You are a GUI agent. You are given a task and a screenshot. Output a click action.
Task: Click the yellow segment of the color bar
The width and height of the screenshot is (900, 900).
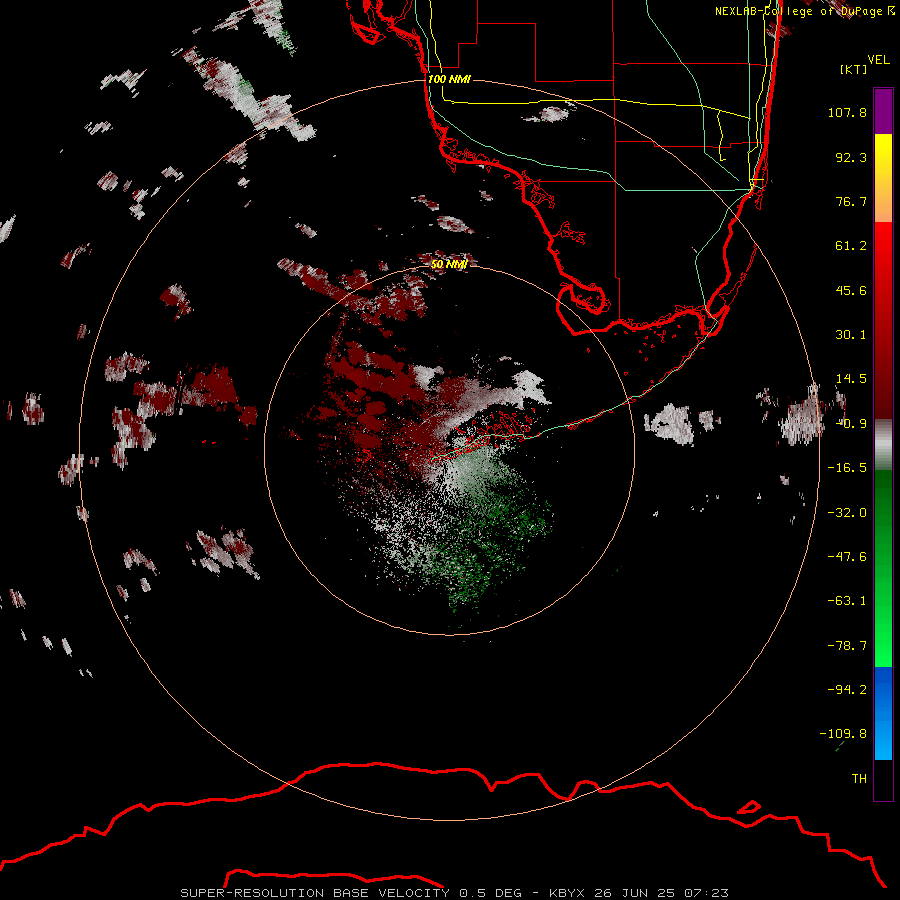coord(883,166)
